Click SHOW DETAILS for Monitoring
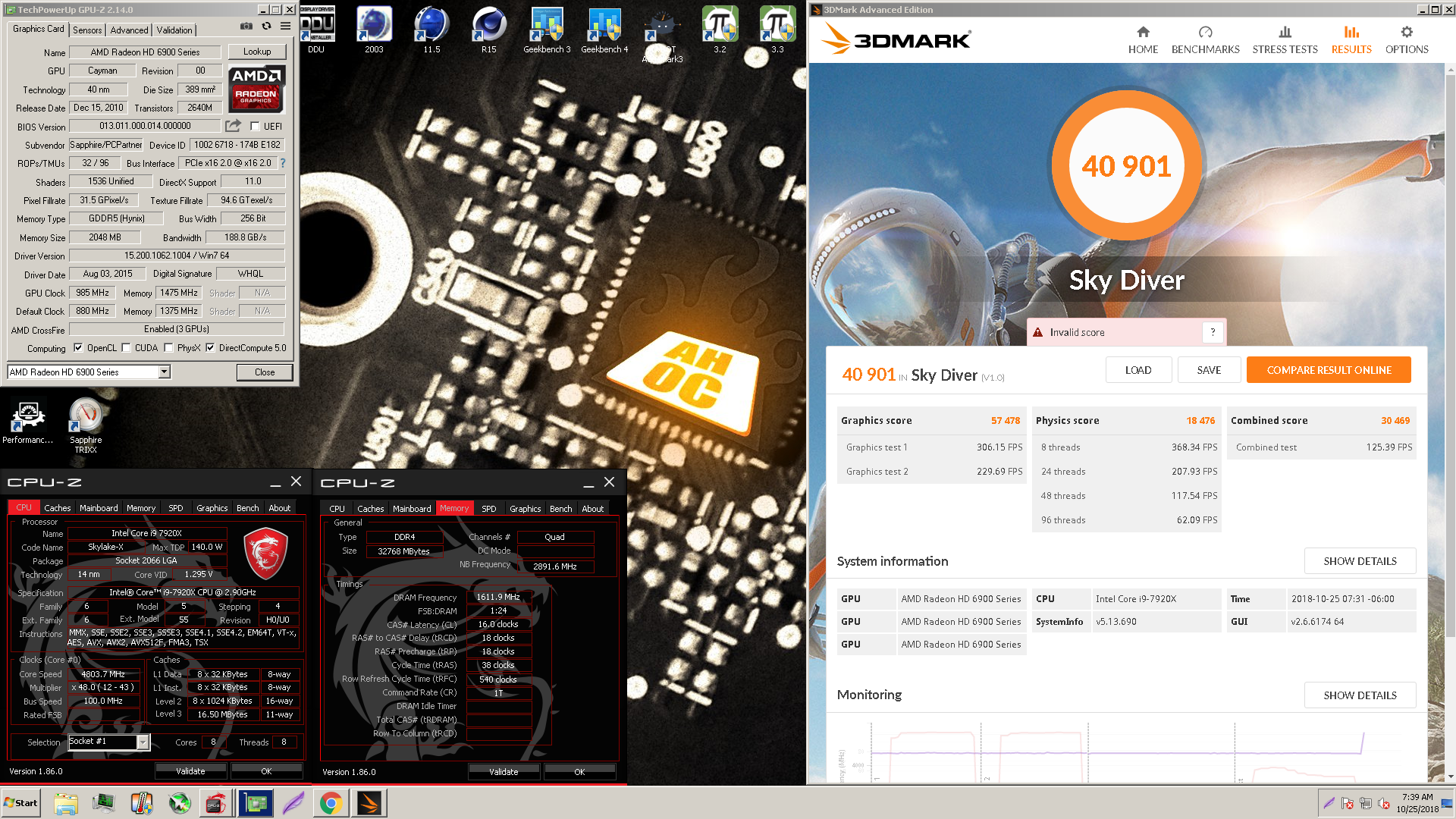This screenshot has height=819, width=1456. point(1360,695)
